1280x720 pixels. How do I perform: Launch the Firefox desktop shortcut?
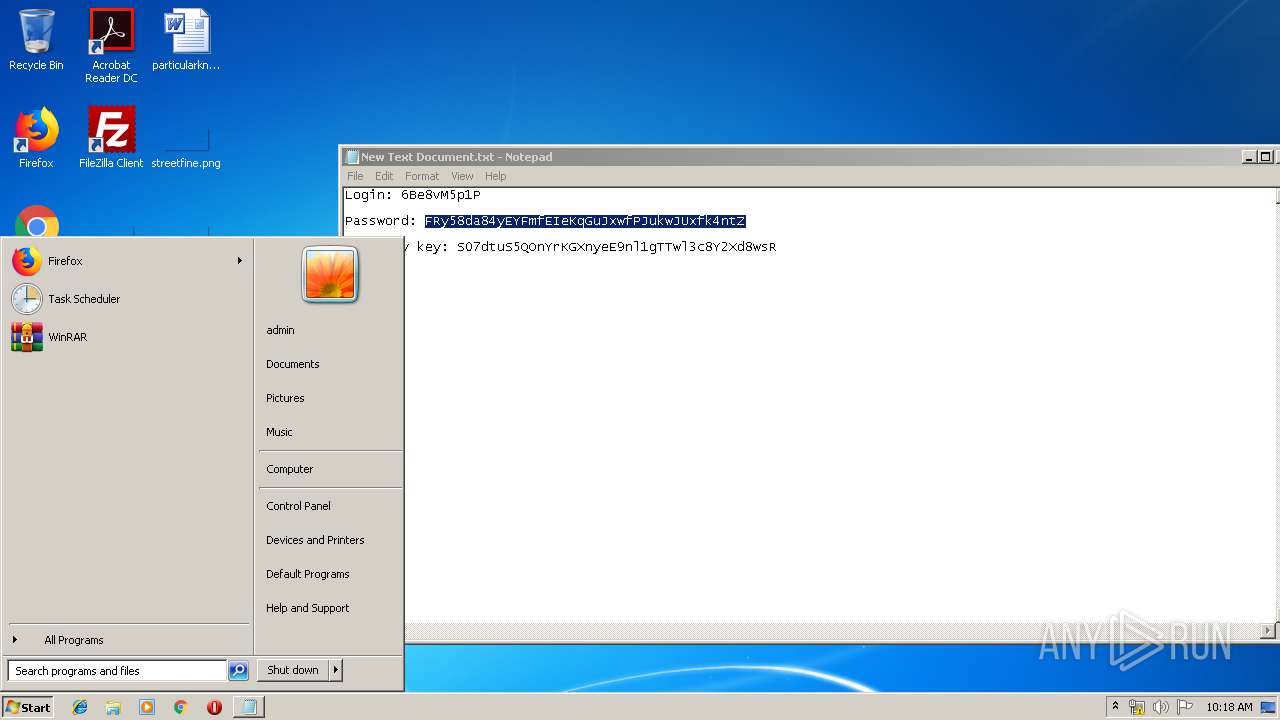click(36, 138)
